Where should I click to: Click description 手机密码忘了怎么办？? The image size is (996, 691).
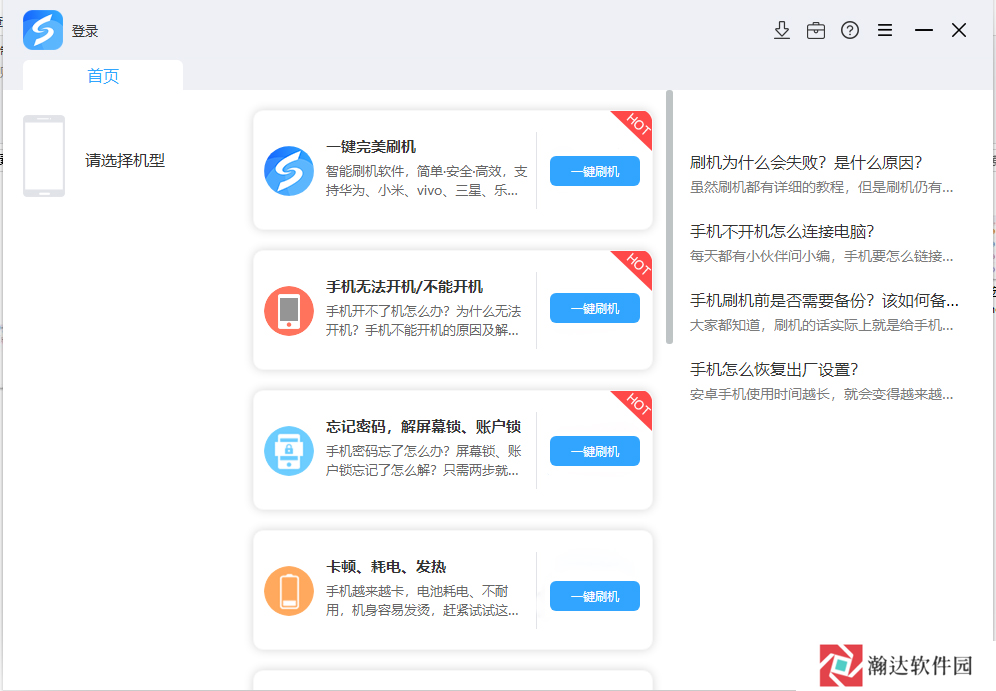[424, 460]
